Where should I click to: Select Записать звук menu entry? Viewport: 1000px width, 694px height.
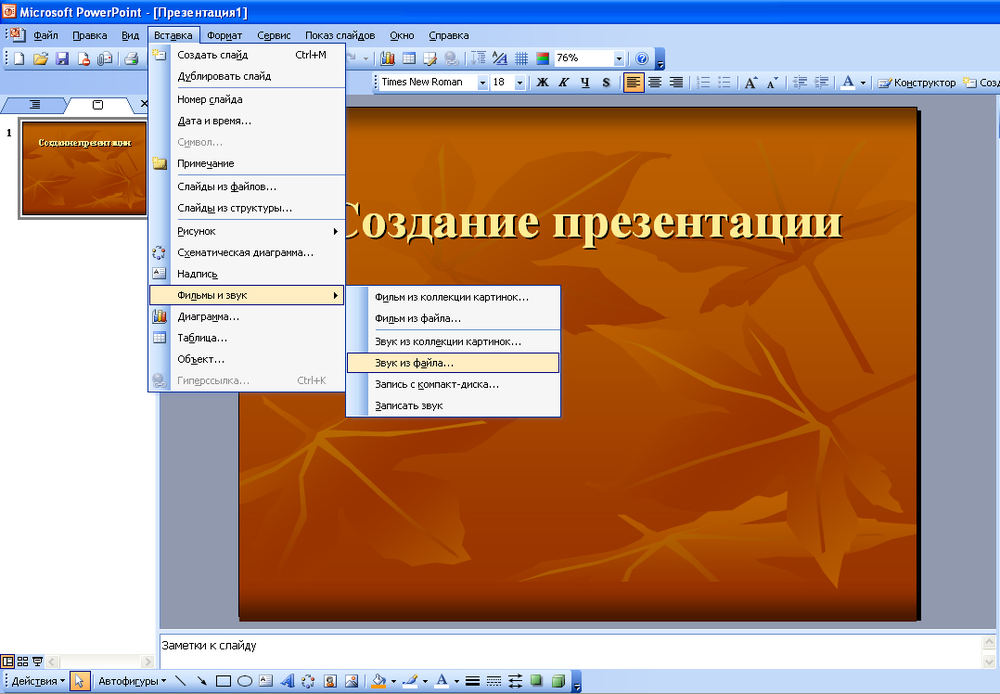[453, 406]
